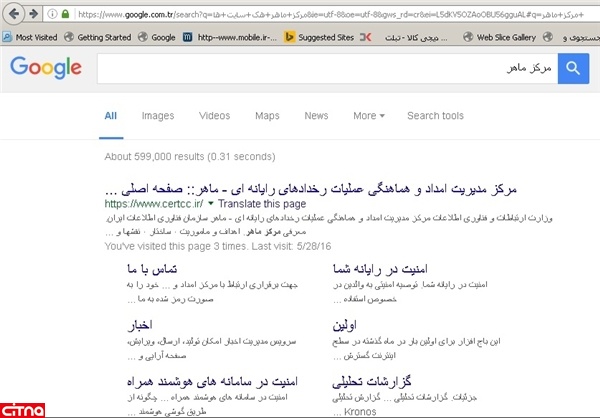Switch to the Images tab
The image size is (600, 418).
click(x=157, y=116)
